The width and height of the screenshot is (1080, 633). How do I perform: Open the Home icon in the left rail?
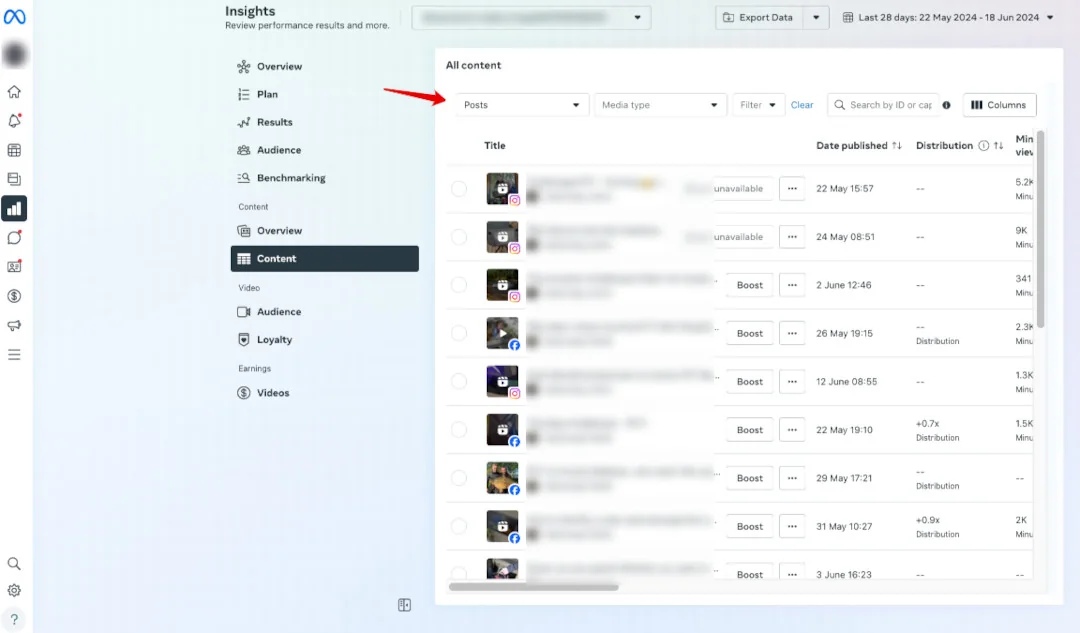point(14,92)
